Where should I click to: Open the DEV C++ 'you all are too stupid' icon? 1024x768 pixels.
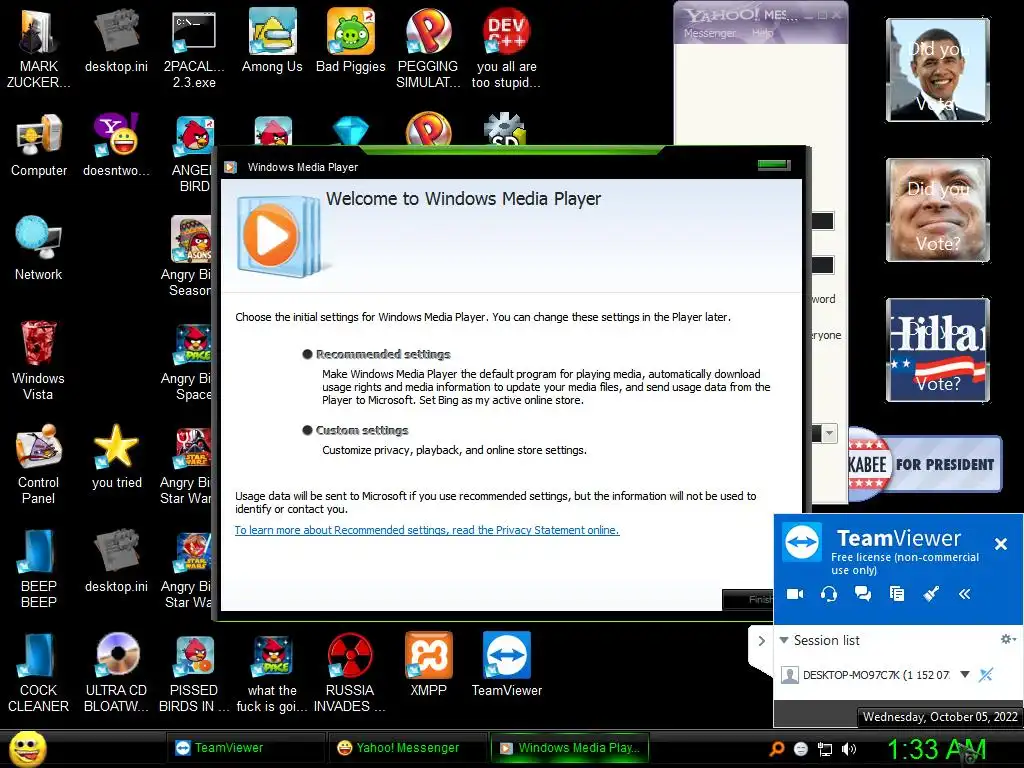click(506, 49)
